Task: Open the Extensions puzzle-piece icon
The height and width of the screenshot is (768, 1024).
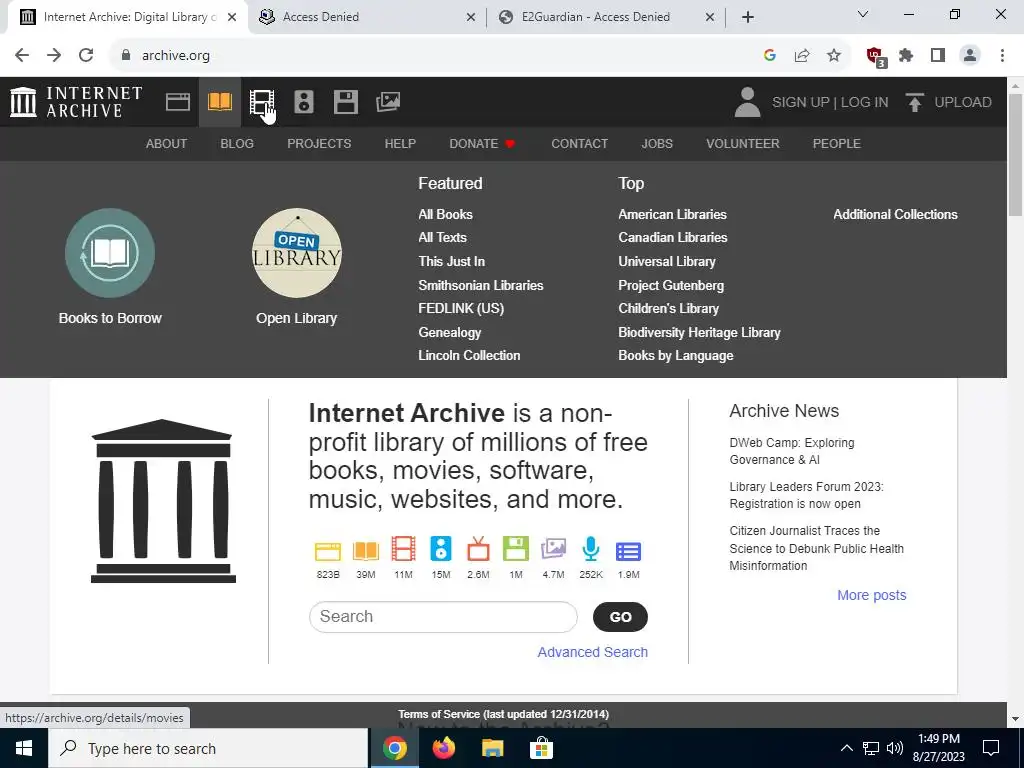Action: [x=906, y=56]
